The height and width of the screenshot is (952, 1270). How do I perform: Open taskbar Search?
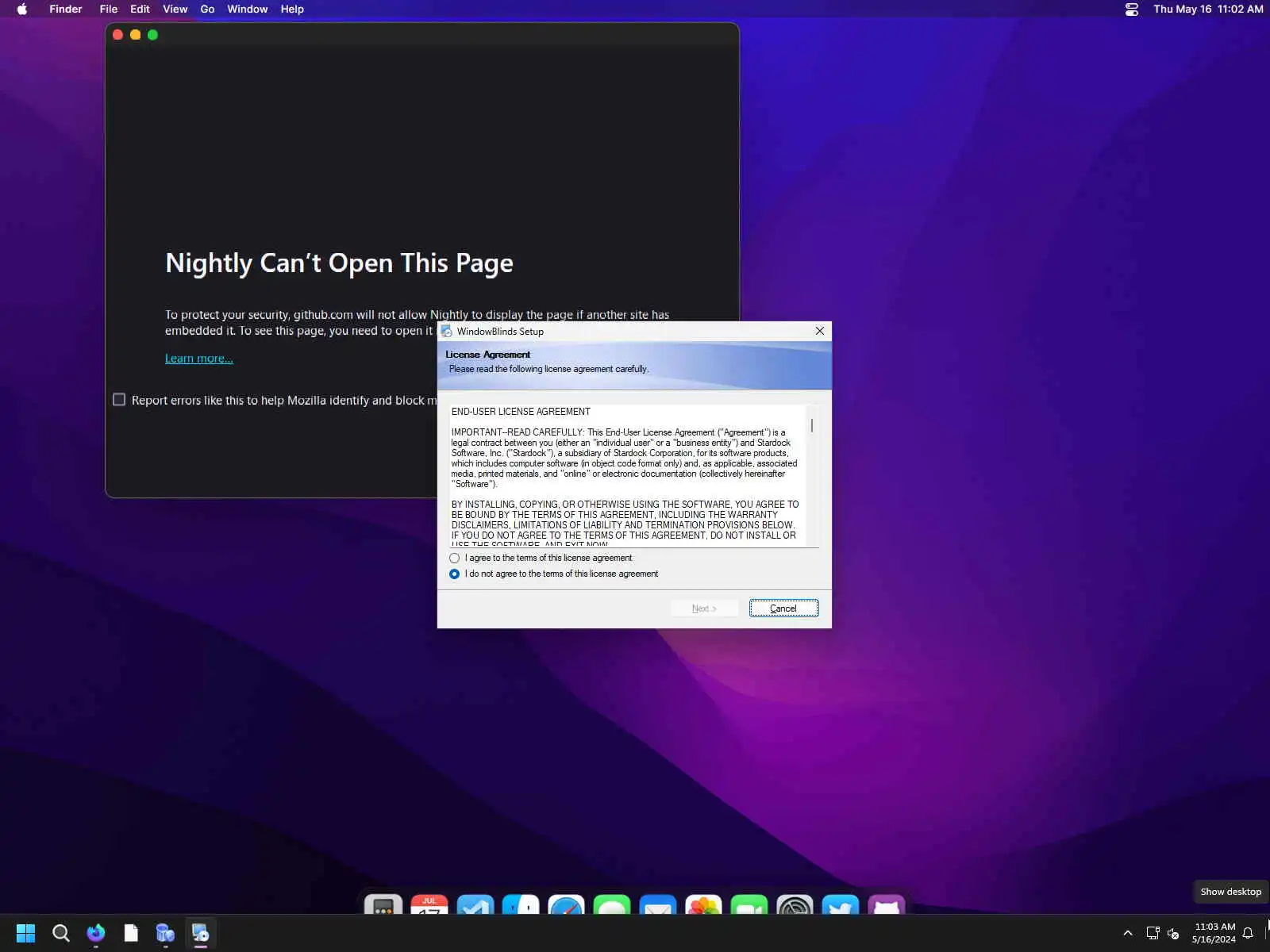tap(60, 933)
